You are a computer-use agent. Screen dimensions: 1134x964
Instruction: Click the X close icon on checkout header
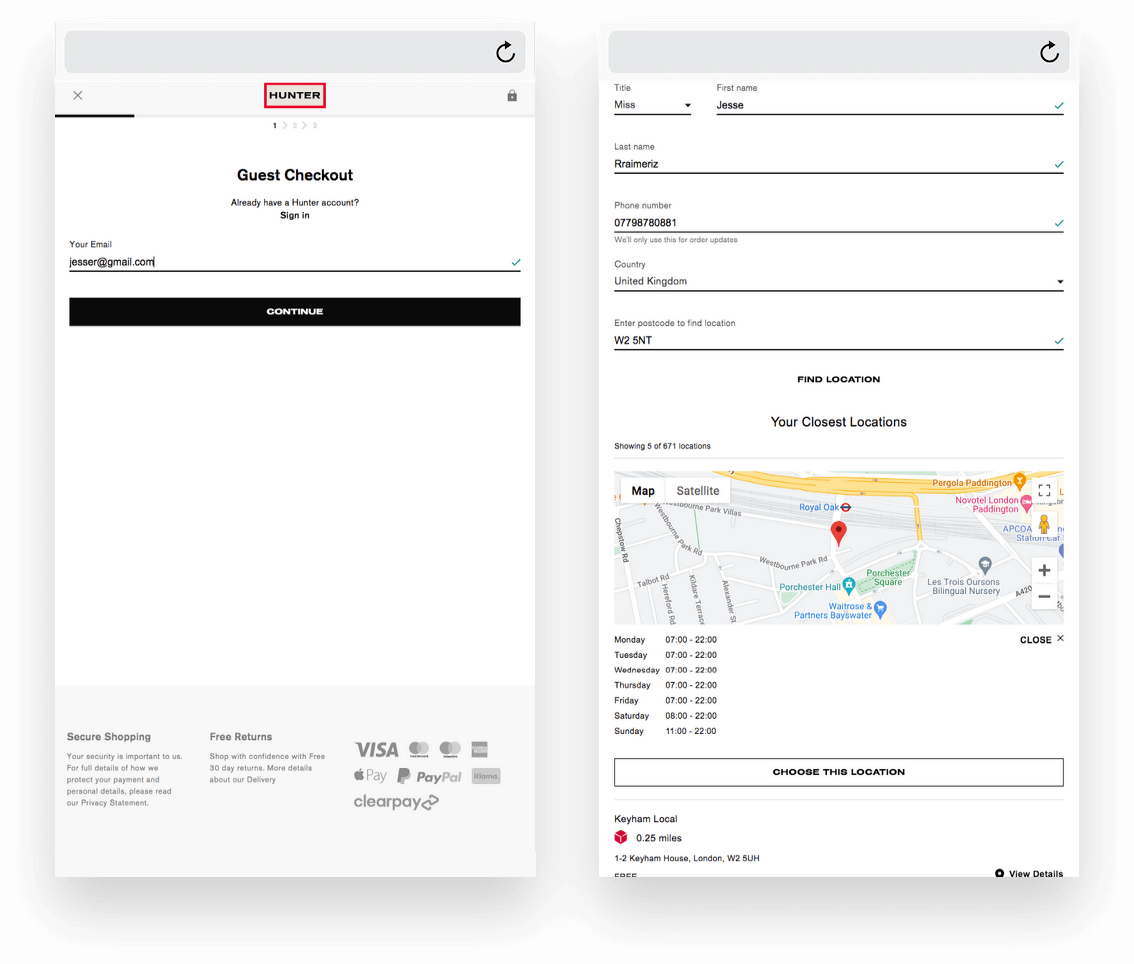[x=78, y=96]
